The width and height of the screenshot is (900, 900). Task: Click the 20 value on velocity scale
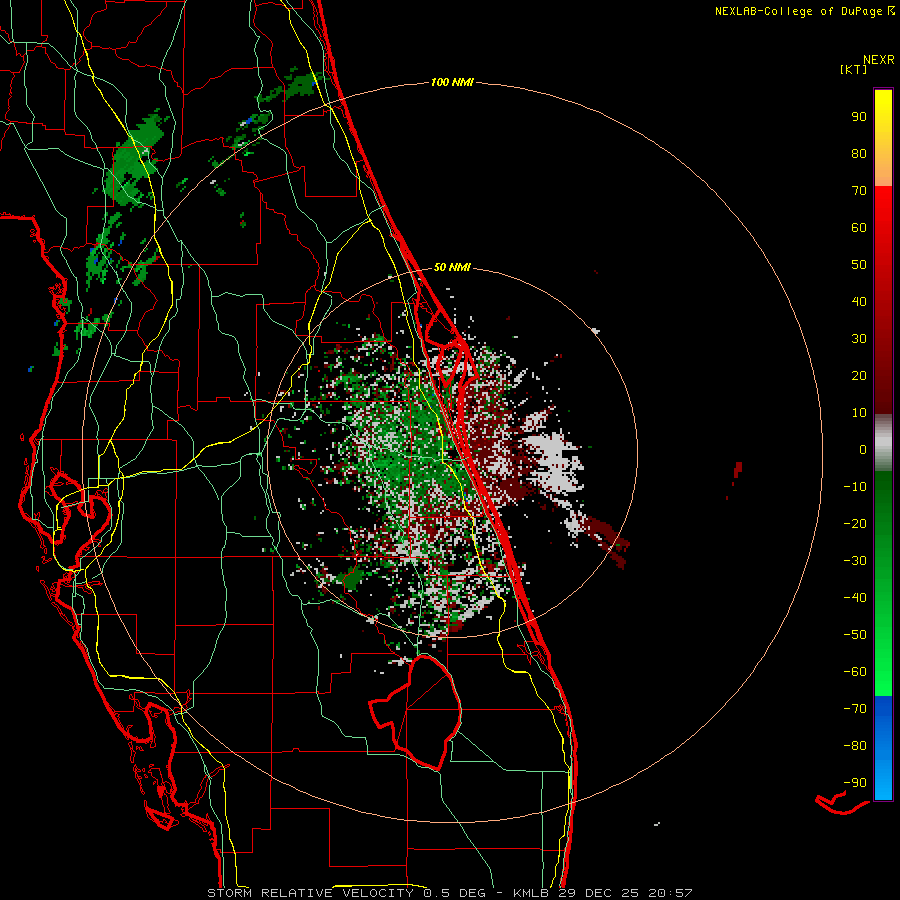point(859,376)
